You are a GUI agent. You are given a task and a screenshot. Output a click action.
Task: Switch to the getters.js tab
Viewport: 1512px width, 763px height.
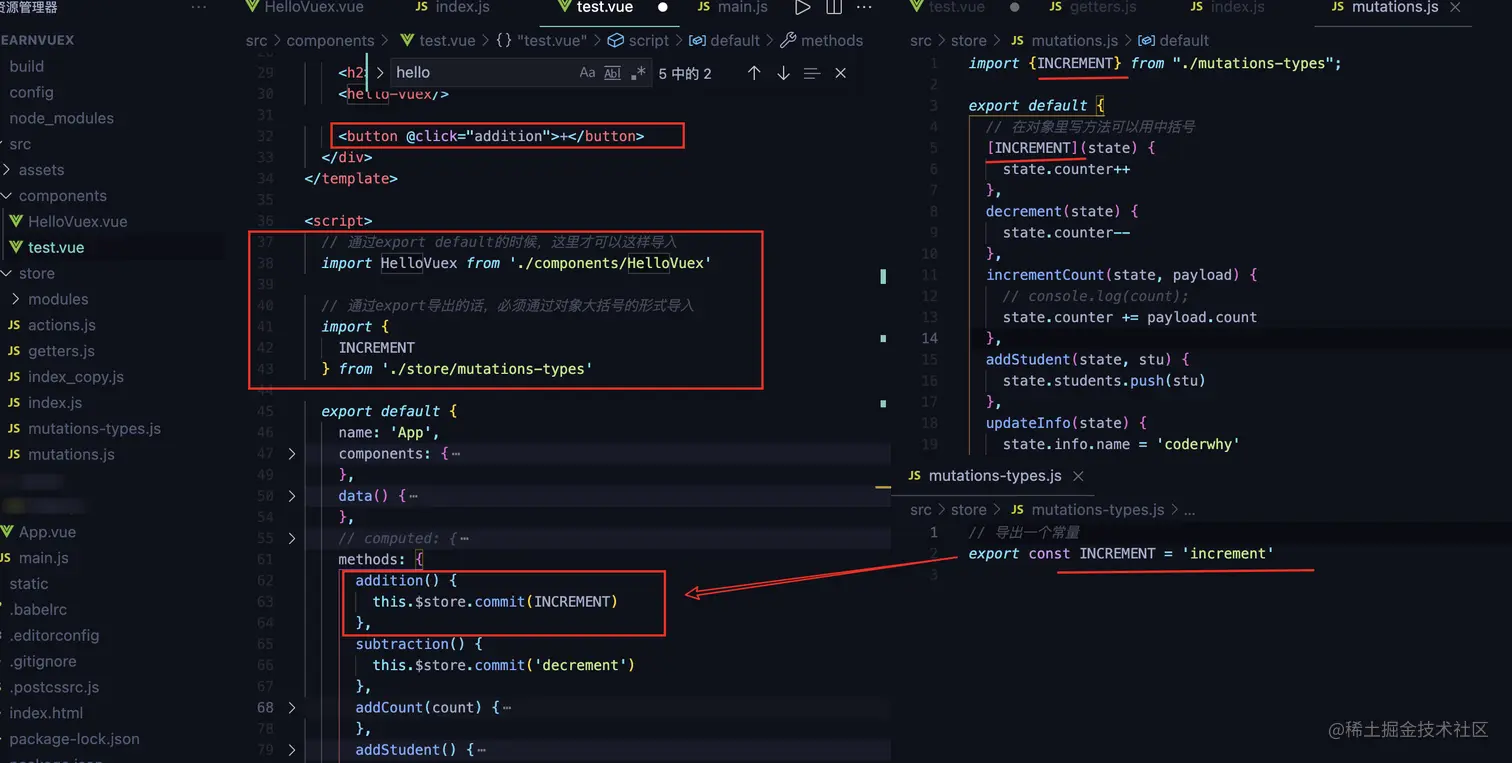click(x=1093, y=7)
